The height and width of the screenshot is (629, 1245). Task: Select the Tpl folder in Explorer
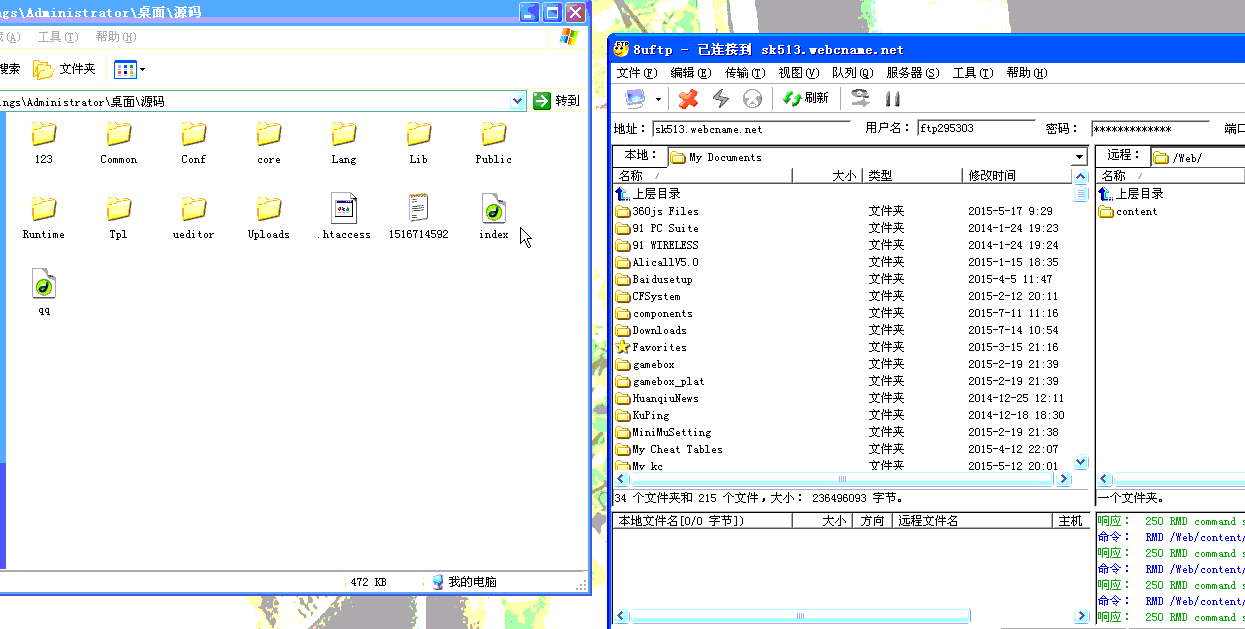[119, 218]
